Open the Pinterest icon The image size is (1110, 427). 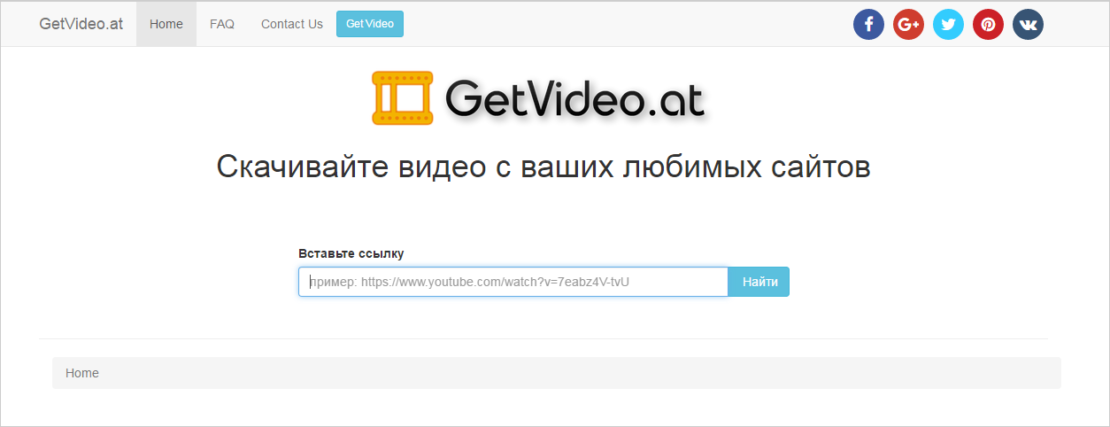coord(988,24)
